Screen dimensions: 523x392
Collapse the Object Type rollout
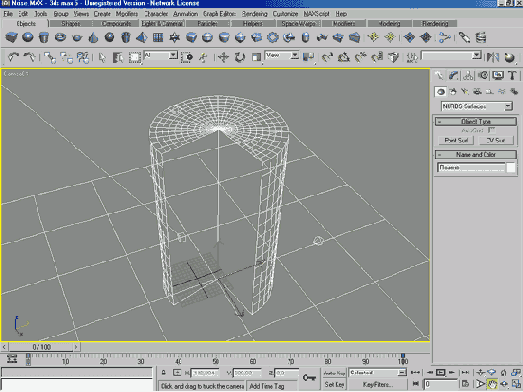pos(476,121)
